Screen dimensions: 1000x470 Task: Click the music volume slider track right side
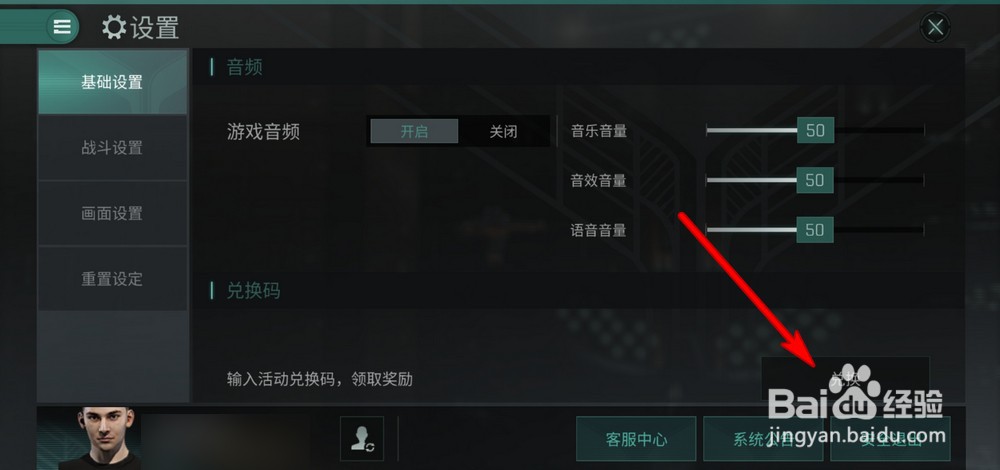tap(879, 131)
